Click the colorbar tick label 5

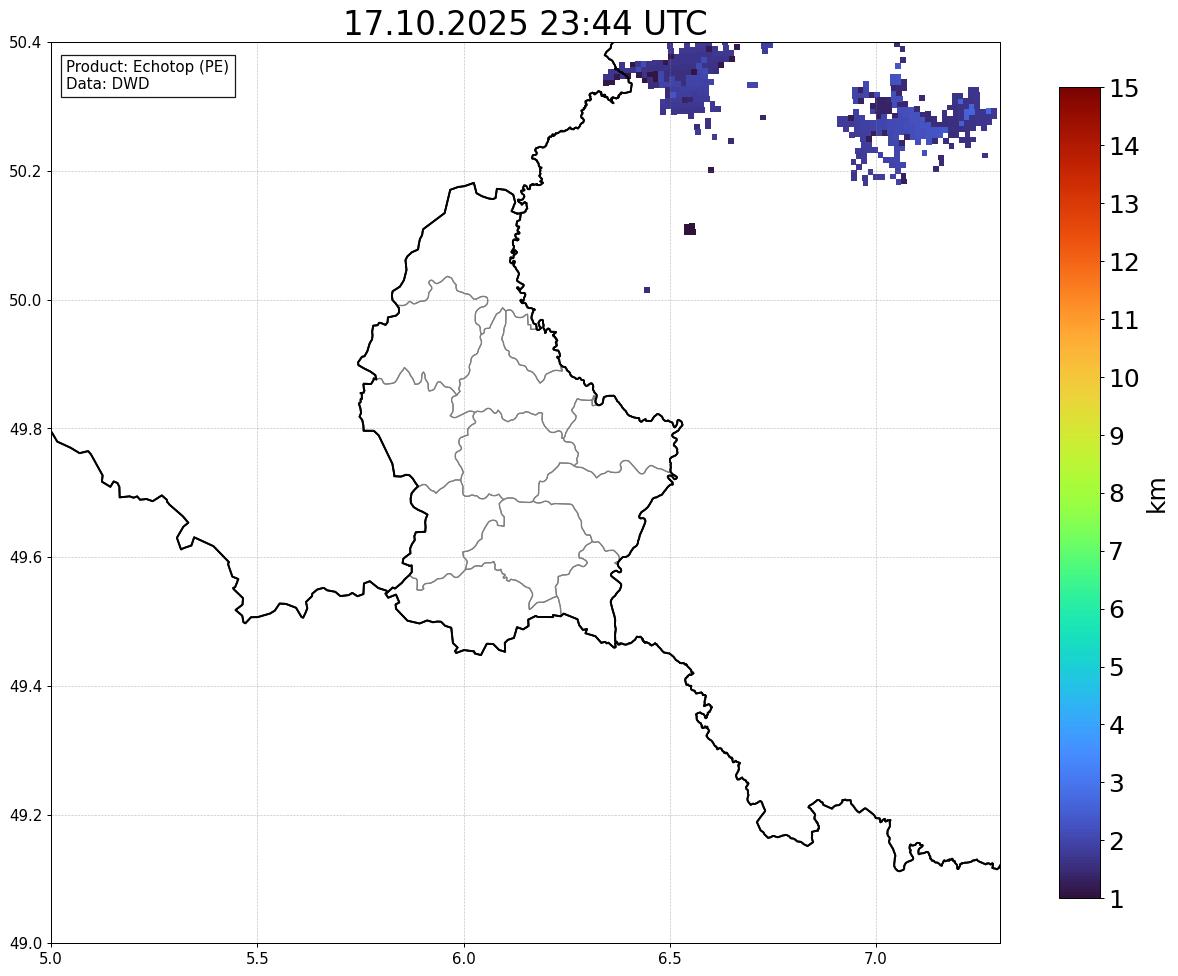pyautogui.click(x=1116, y=667)
